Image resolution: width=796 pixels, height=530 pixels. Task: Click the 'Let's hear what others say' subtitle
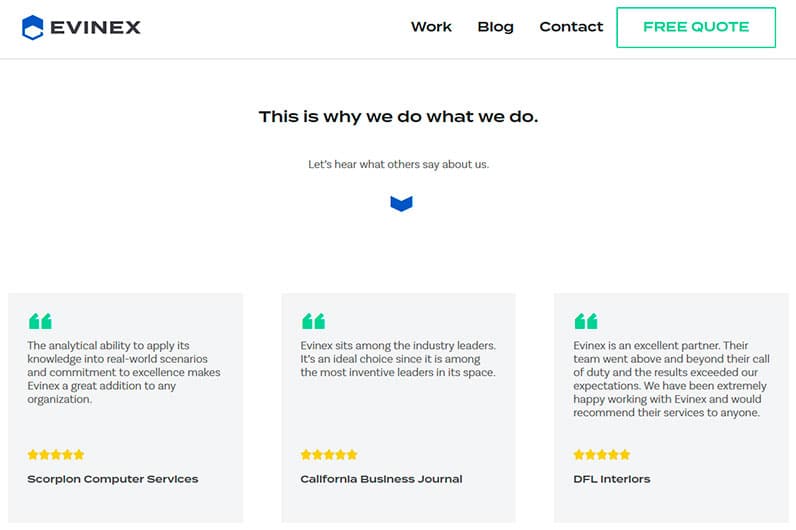(x=399, y=164)
